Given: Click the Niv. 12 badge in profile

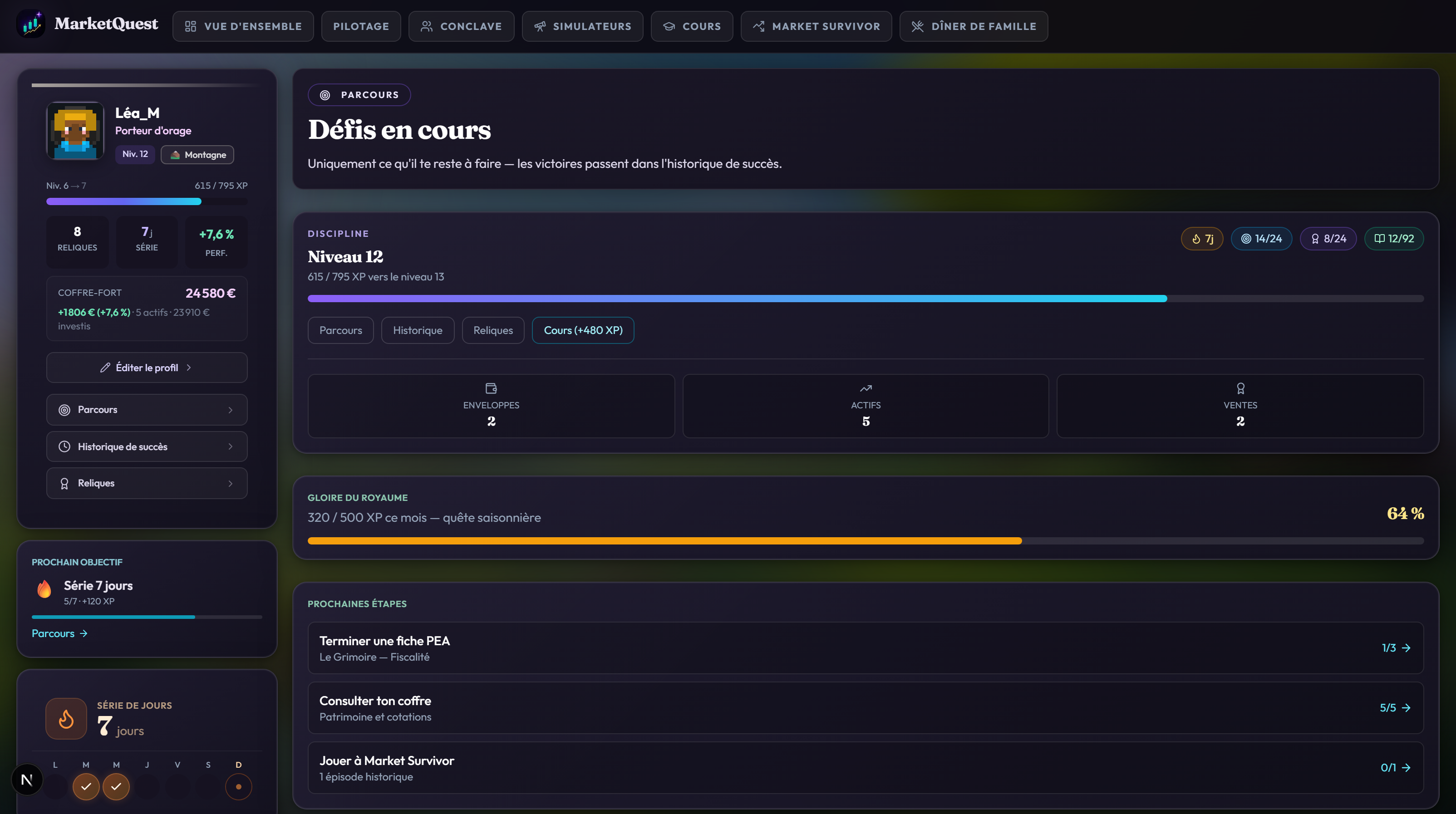Looking at the screenshot, I should point(135,154).
